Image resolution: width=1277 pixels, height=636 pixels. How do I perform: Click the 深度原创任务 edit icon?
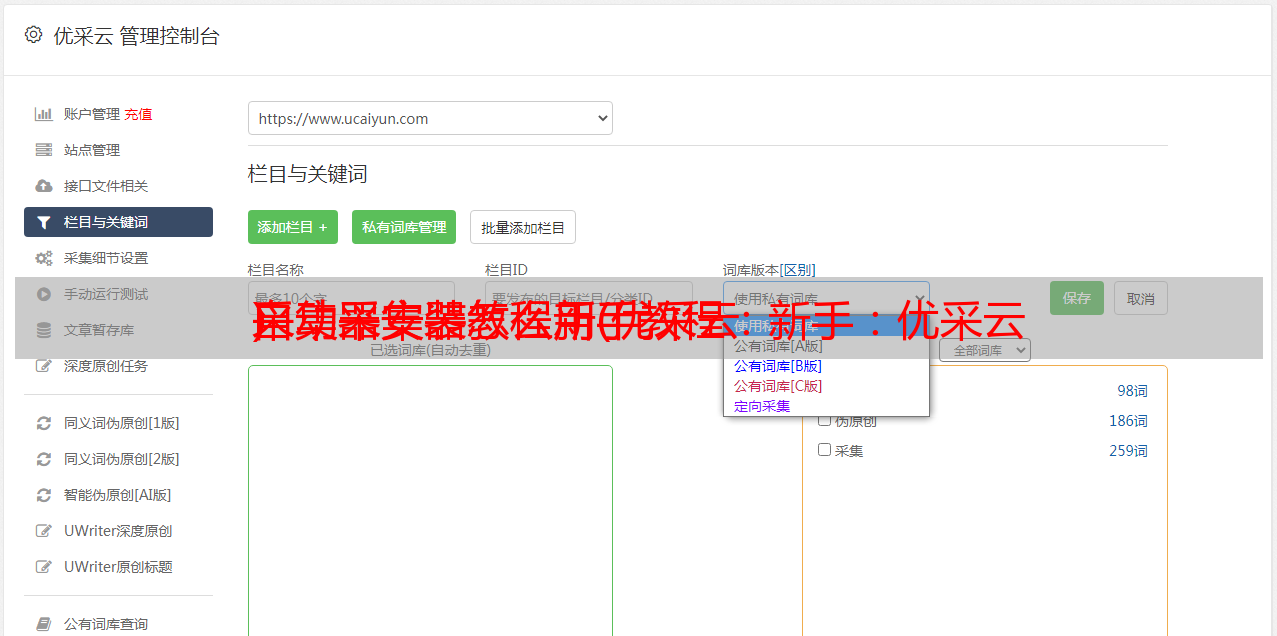(x=43, y=366)
